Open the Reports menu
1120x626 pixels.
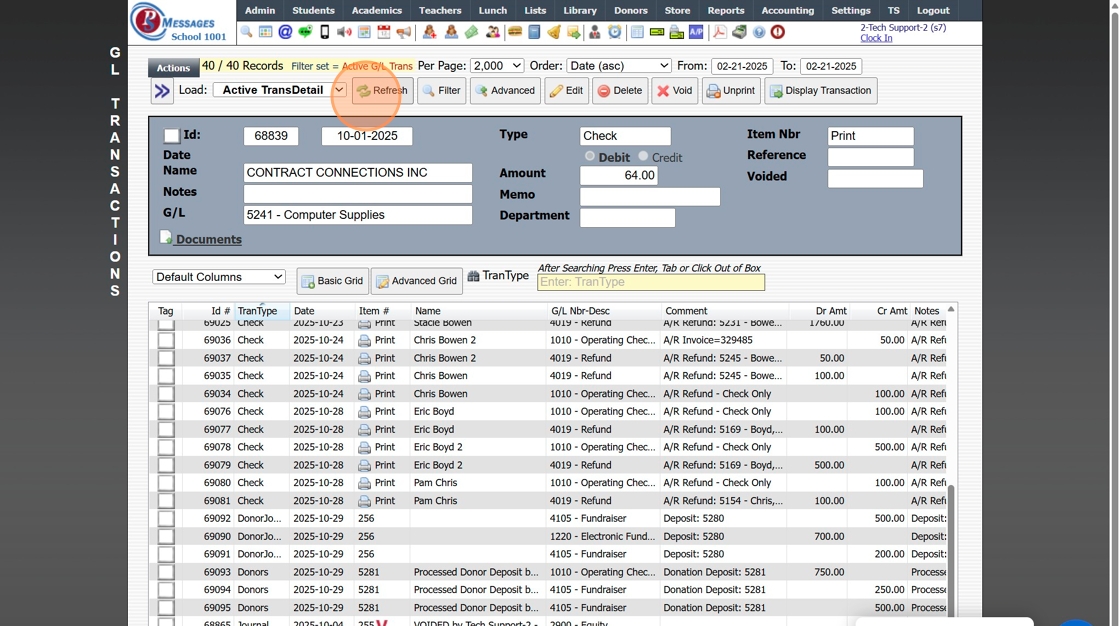(726, 11)
